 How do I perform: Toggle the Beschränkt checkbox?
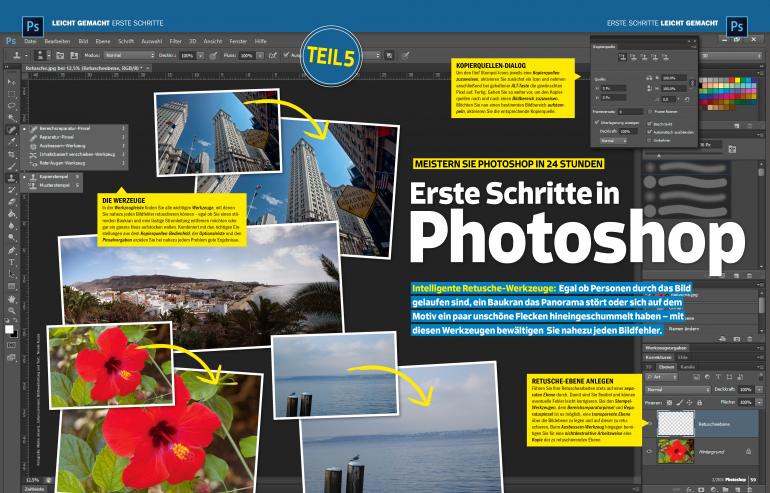click(650, 124)
